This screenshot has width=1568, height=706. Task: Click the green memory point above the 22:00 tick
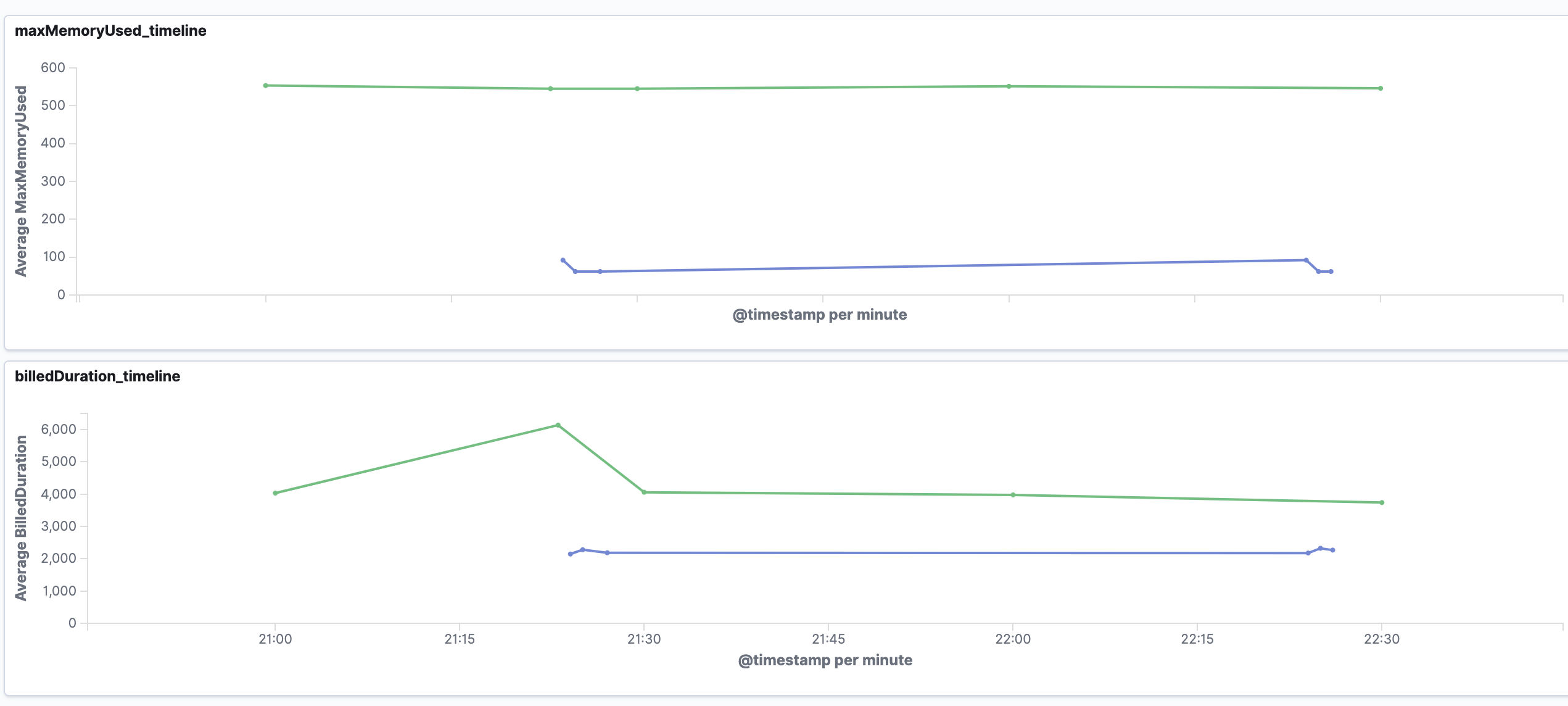pyautogui.click(x=1009, y=86)
